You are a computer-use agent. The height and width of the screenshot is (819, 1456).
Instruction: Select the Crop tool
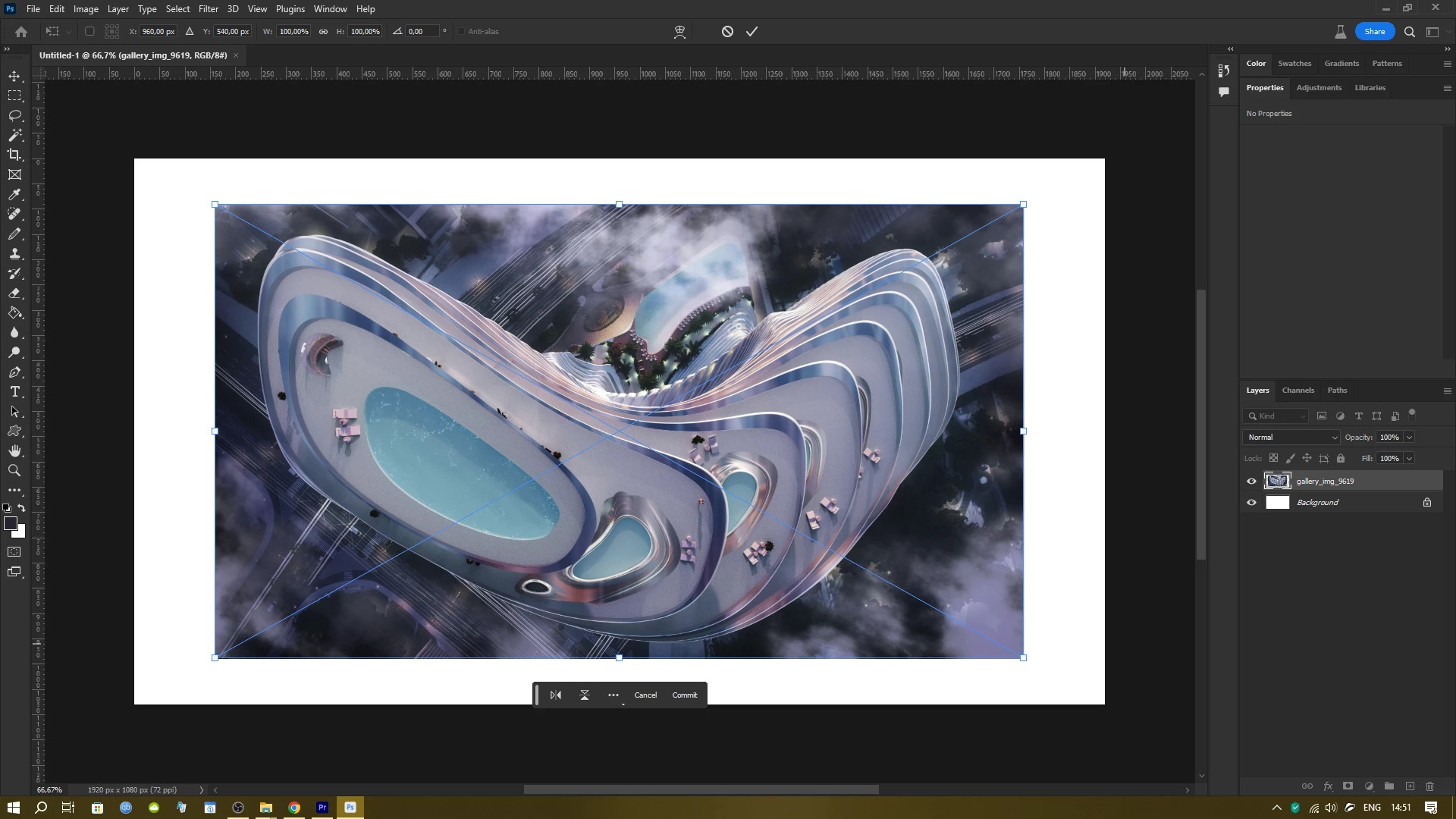14,155
